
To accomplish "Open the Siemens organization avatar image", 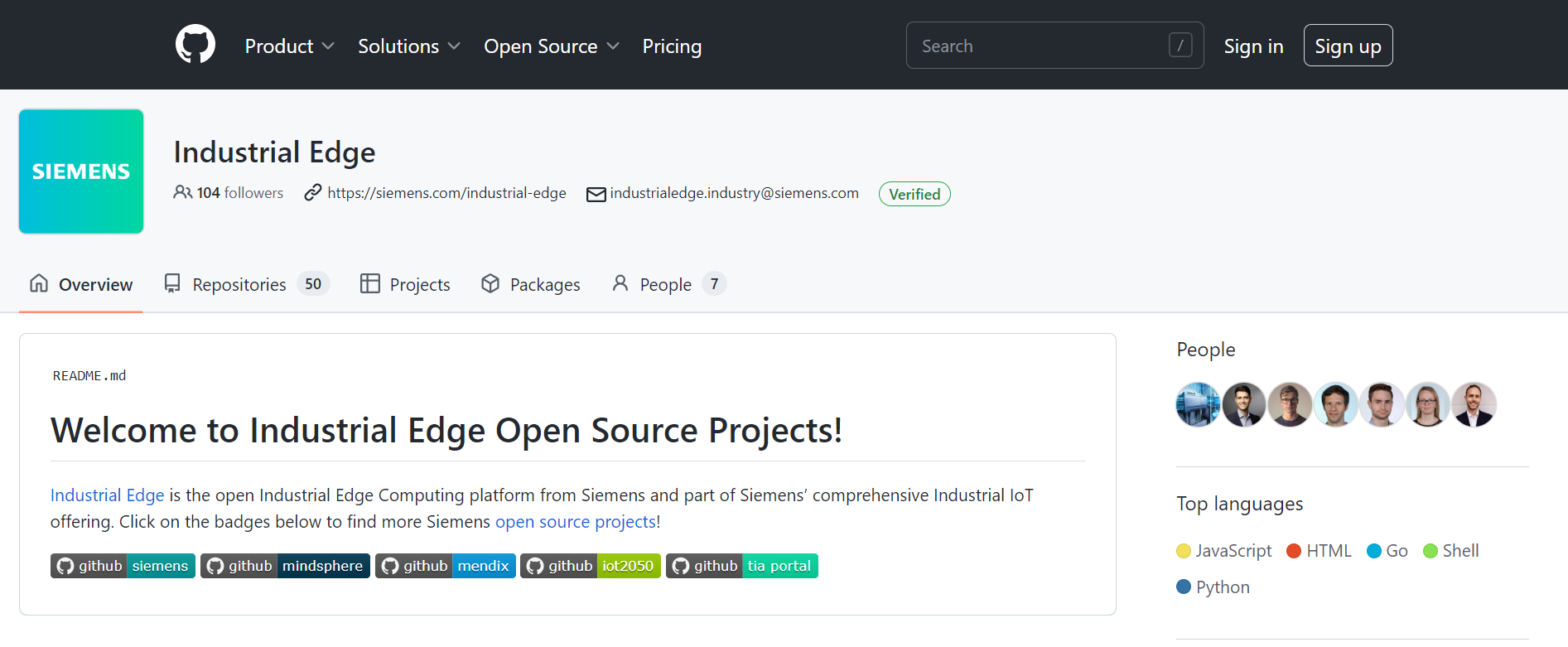I will coord(81,171).
